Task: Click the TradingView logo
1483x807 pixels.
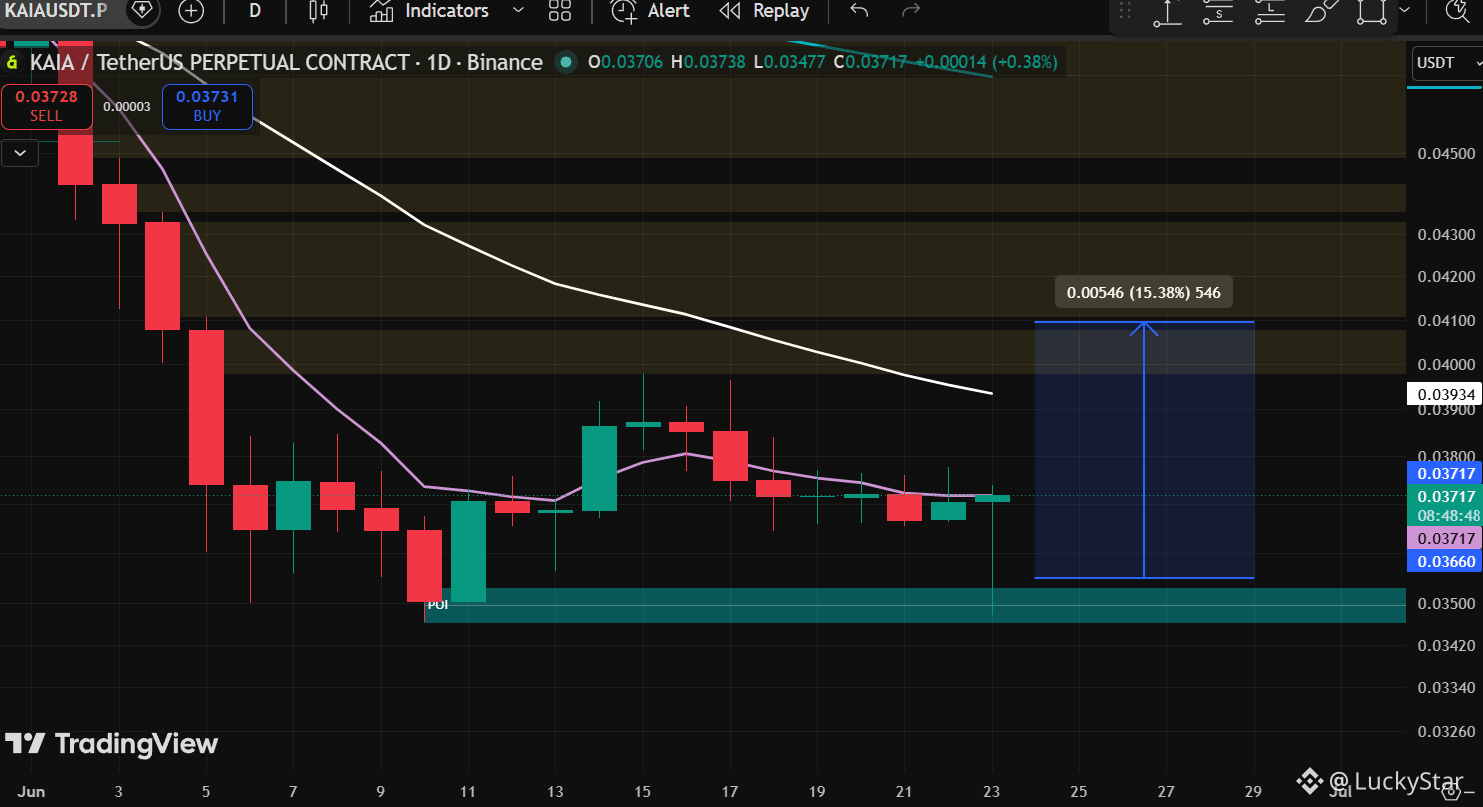Action: click(x=111, y=744)
